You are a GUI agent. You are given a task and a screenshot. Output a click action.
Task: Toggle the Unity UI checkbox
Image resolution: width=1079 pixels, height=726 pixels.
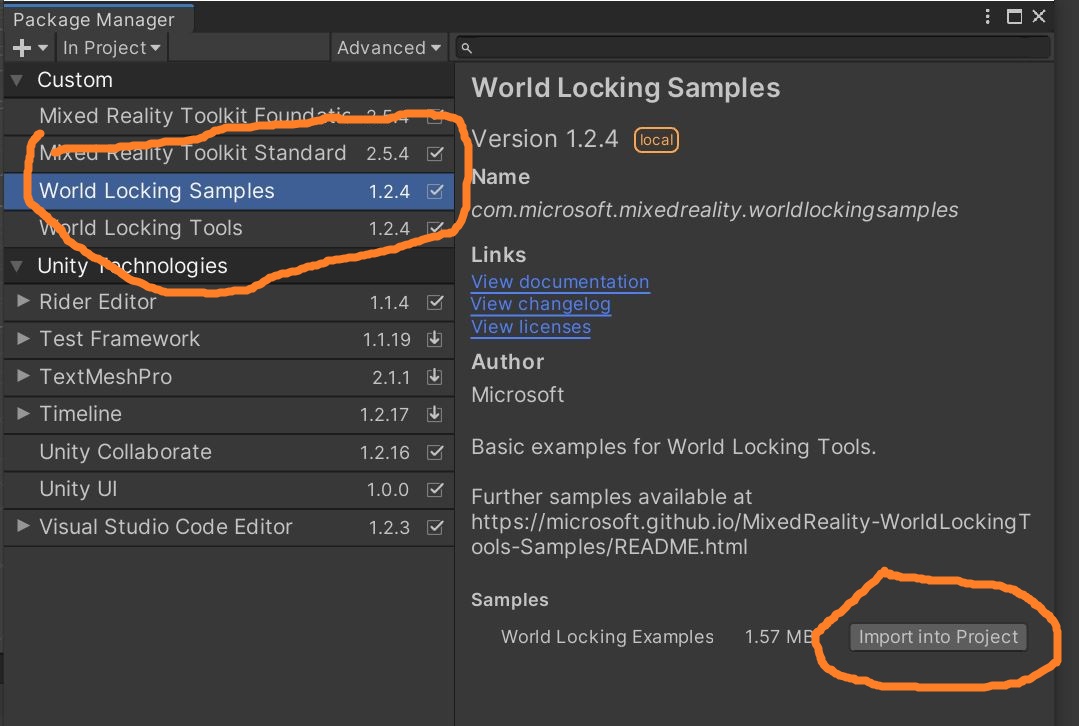tap(435, 489)
